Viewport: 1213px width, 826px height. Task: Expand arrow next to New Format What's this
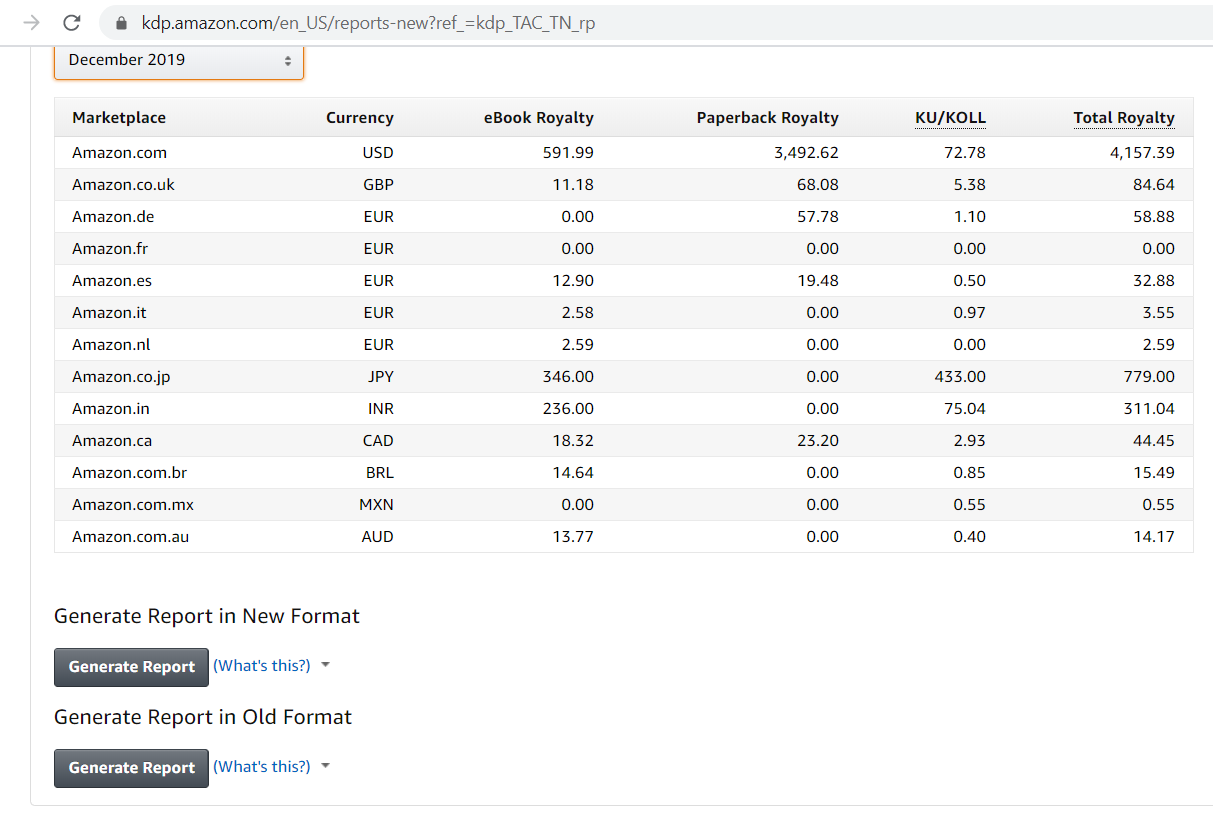coord(325,665)
